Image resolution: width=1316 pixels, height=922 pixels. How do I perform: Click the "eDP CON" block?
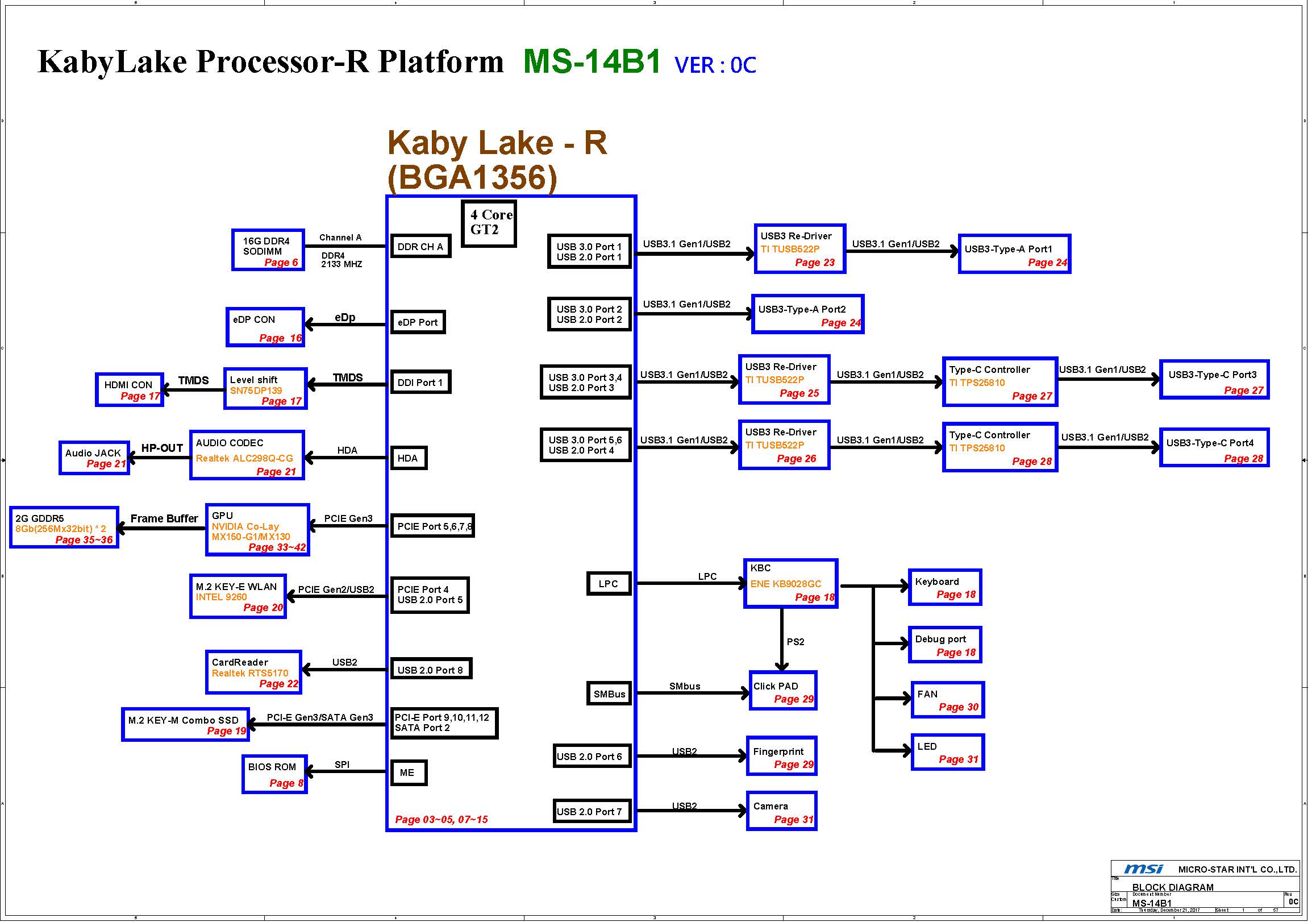click(265, 327)
